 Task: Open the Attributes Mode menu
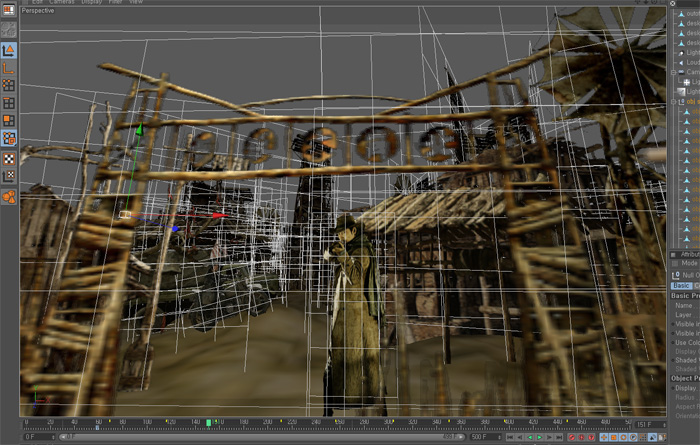[x=689, y=263]
